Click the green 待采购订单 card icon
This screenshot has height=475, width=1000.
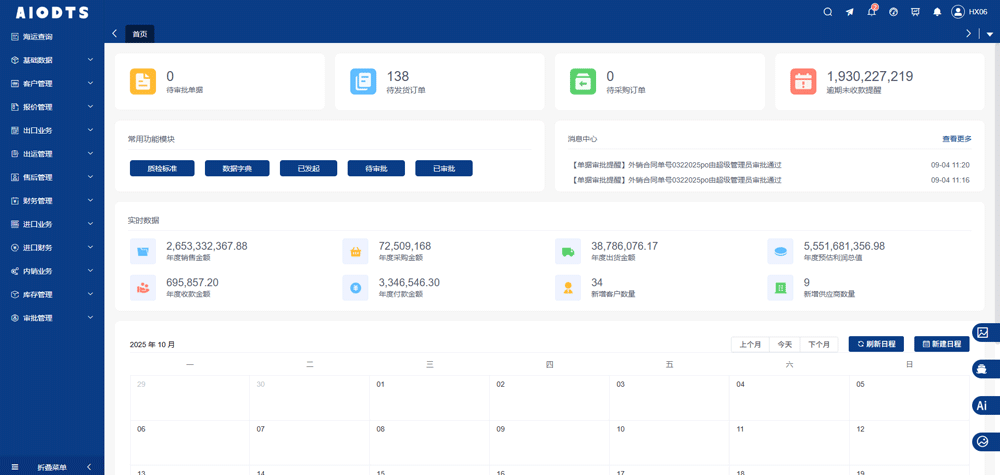583,82
